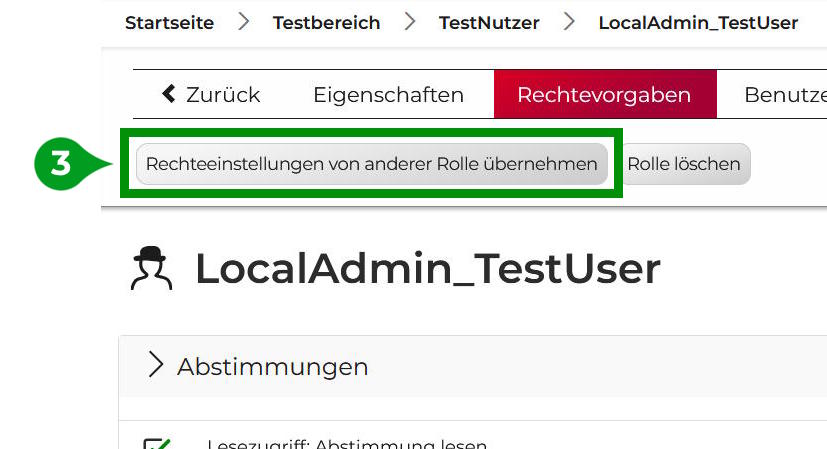Click the LocalAdmin_TestUser page heading

click(427, 269)
